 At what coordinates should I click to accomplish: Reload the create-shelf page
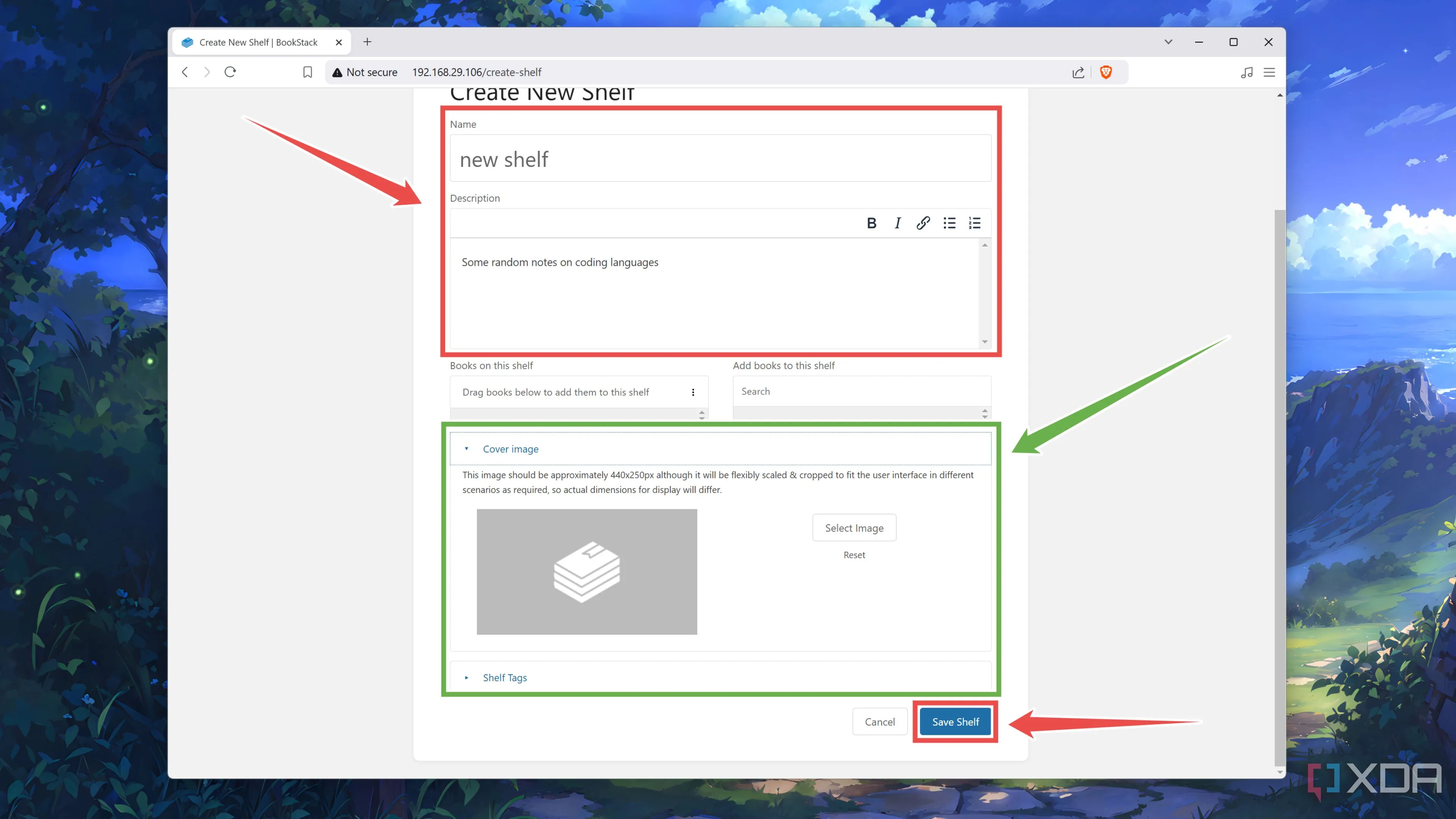click(230, 72)
